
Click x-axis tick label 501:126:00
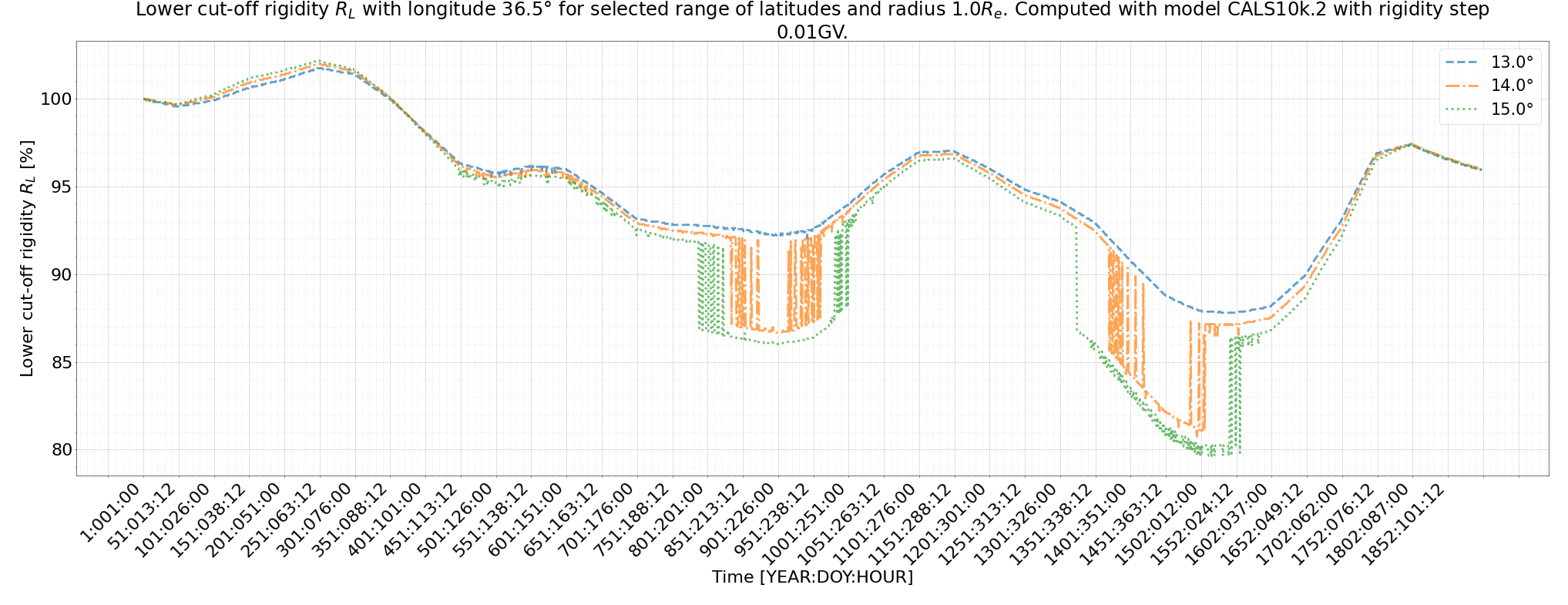pyautogui.click(x=456, y=521)
